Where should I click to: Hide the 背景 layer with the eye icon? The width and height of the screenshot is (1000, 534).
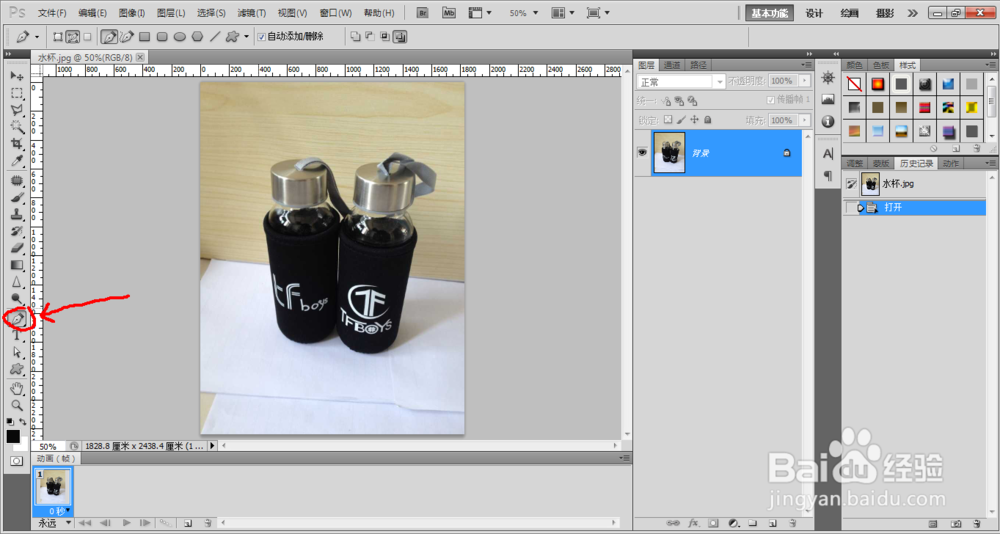coord(642,152)
